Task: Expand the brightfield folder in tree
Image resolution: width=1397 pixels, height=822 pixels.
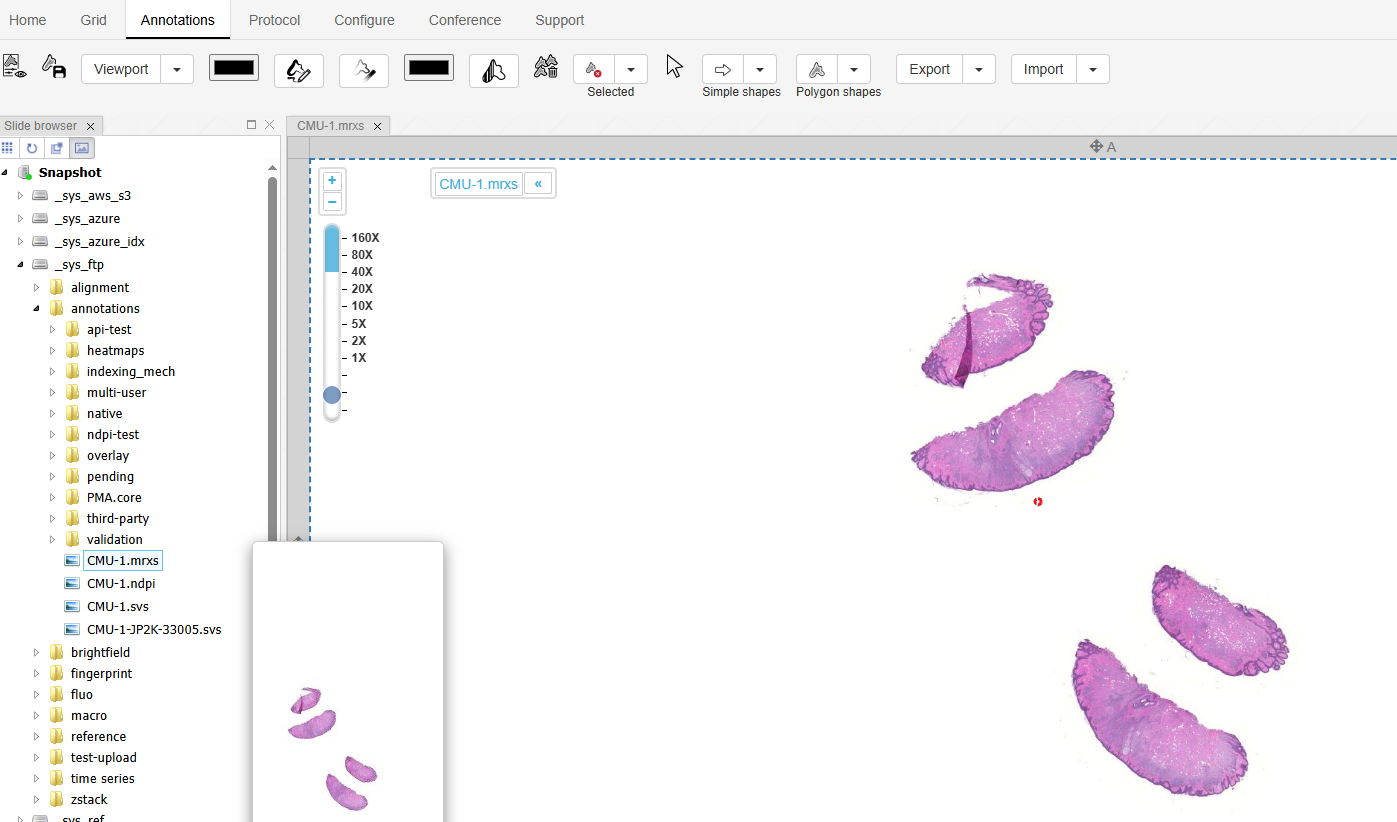Action: click(37, 653)
